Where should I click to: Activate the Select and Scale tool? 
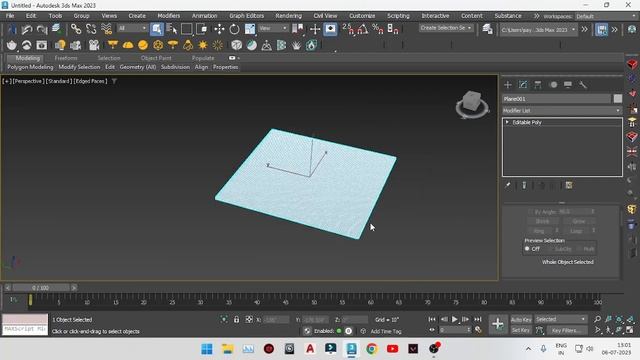(250, 29)
